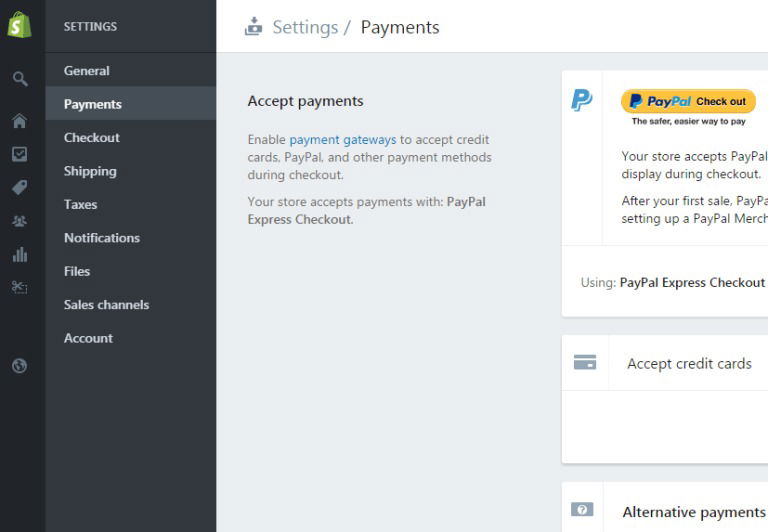Click 'The safer, easier way to pay' text
The image size is (768, 532).
coord(689,121)
